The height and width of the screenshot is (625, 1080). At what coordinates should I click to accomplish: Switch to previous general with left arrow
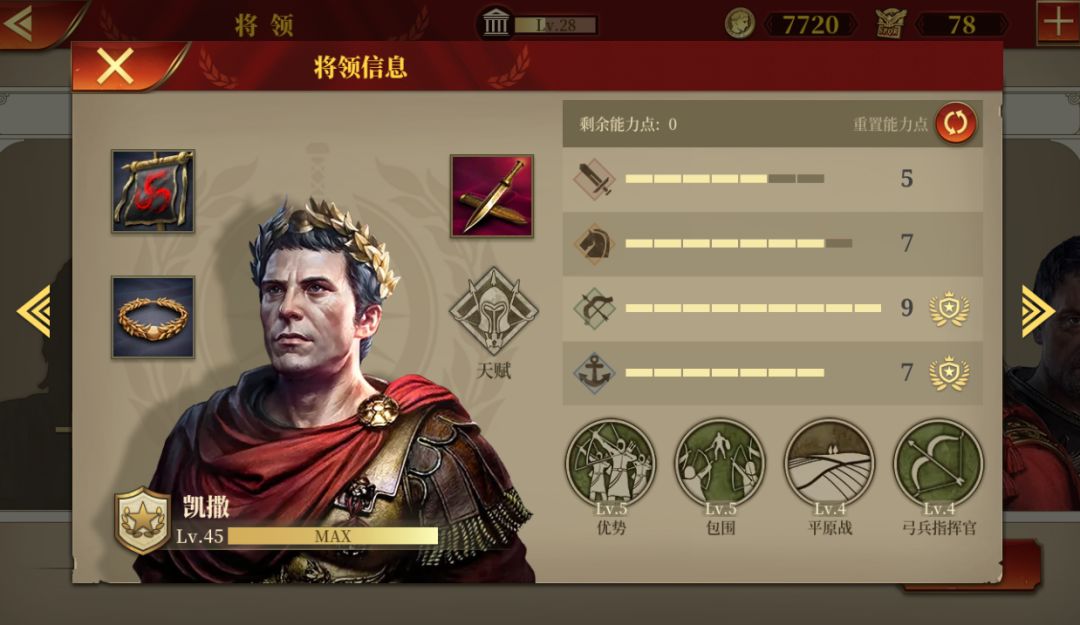pos(34,311)
